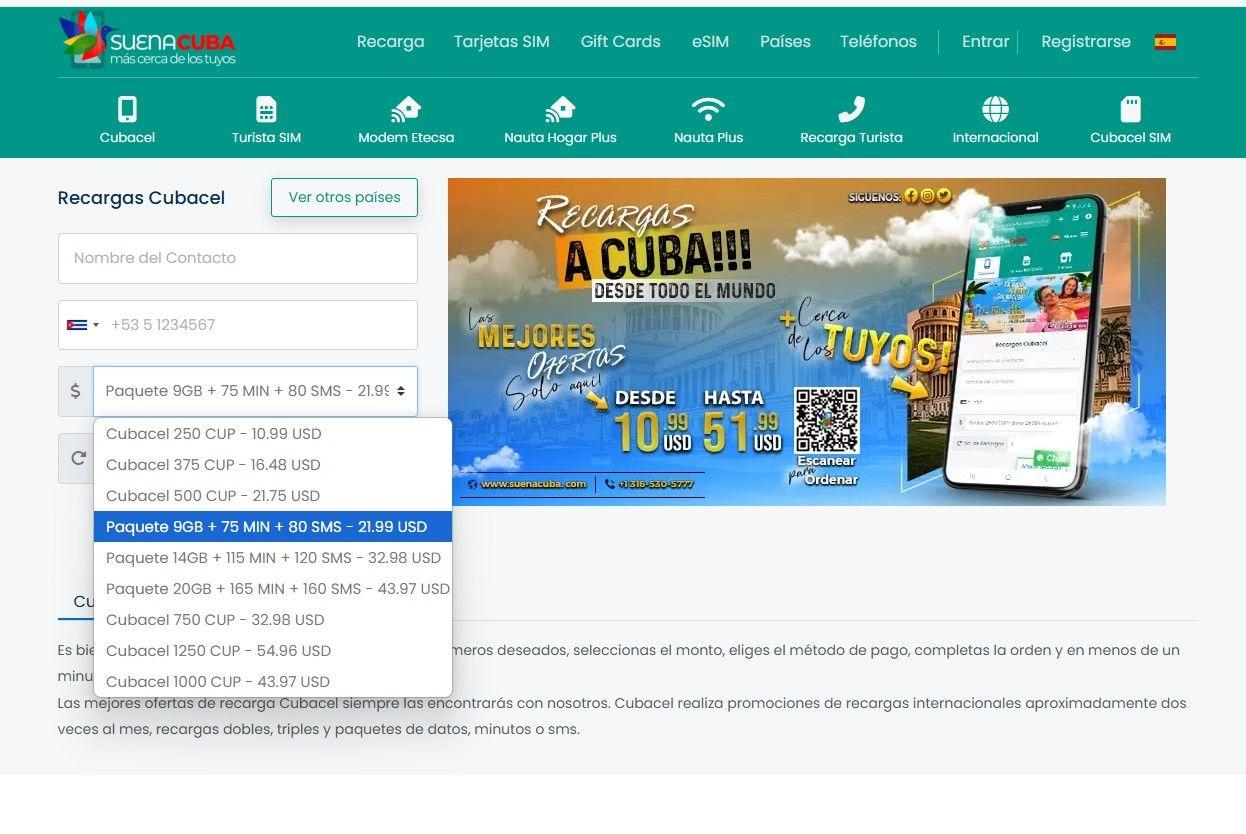Select Cubacel 750 CUP - 32.98 USD
The height and width of the screenshot is (834, 1246).
point(273,620)
